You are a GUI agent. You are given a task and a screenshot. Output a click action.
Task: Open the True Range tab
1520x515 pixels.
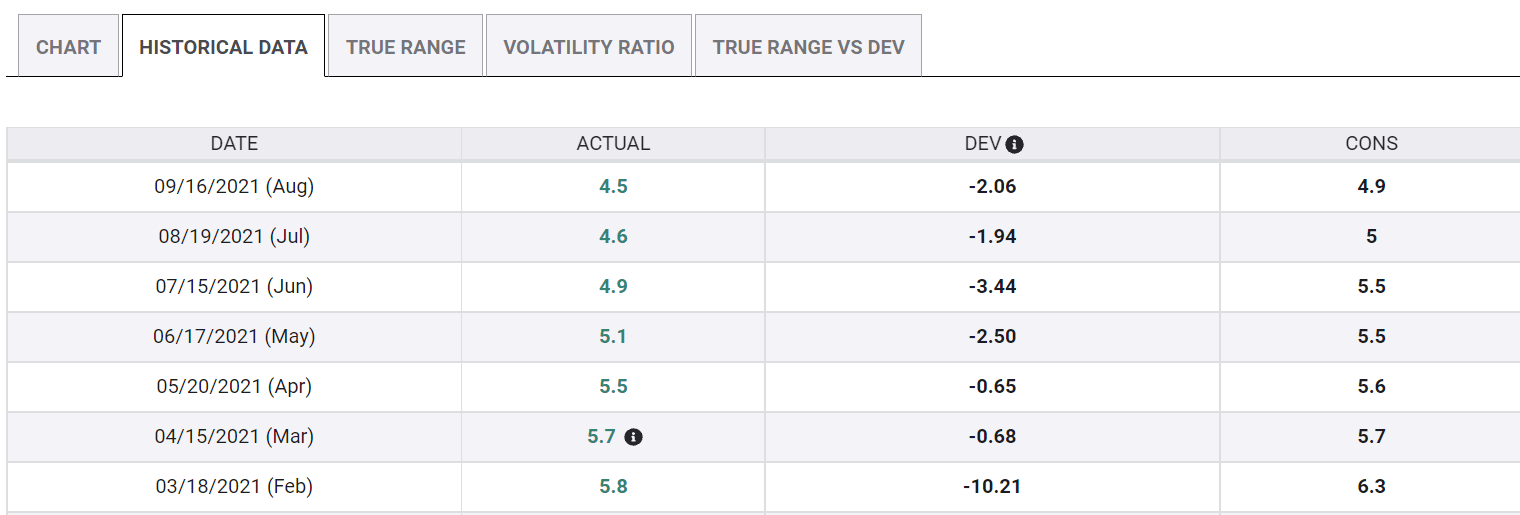(406, 47)
